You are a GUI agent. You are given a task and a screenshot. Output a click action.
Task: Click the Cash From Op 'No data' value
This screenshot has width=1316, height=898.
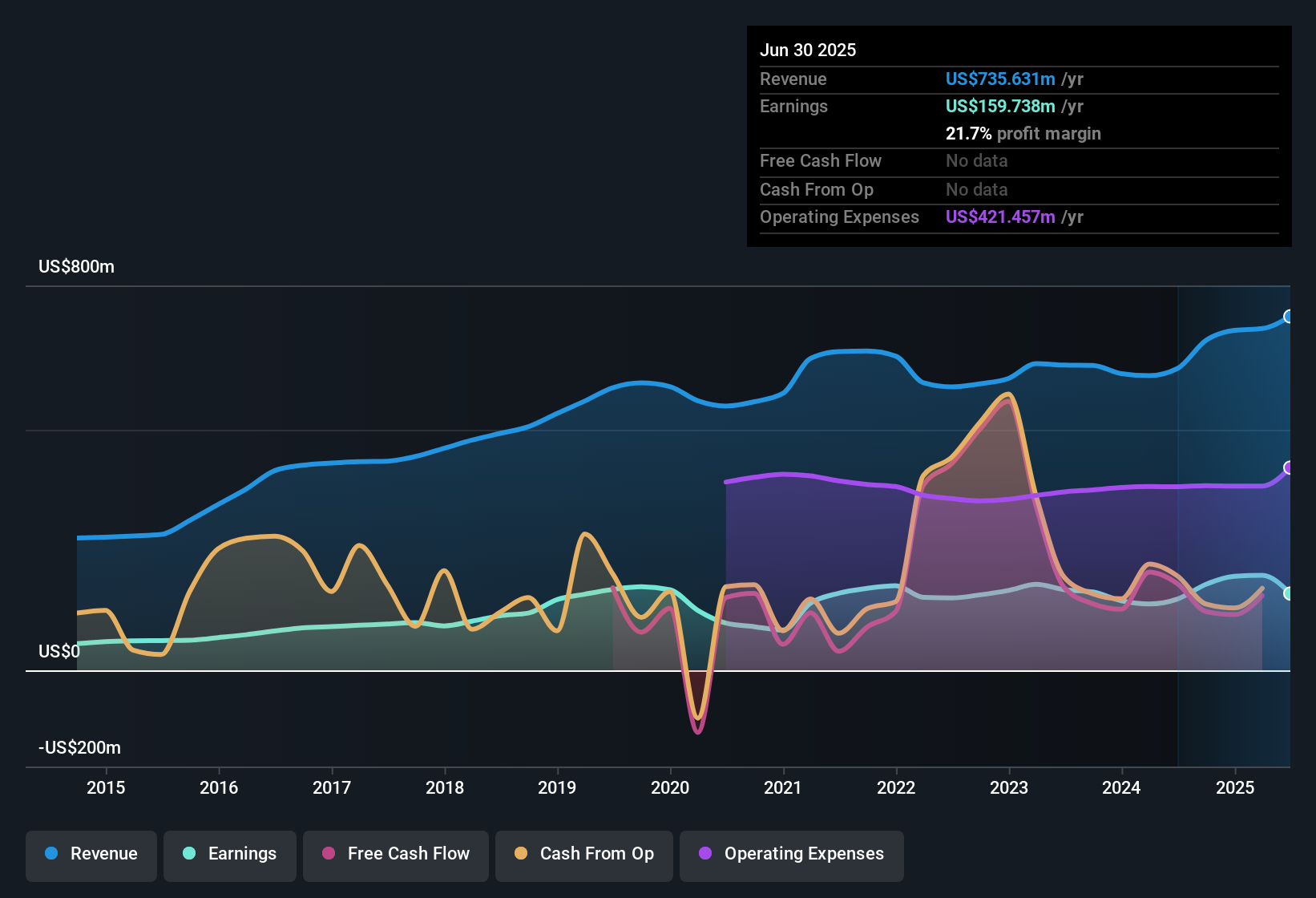977,189
